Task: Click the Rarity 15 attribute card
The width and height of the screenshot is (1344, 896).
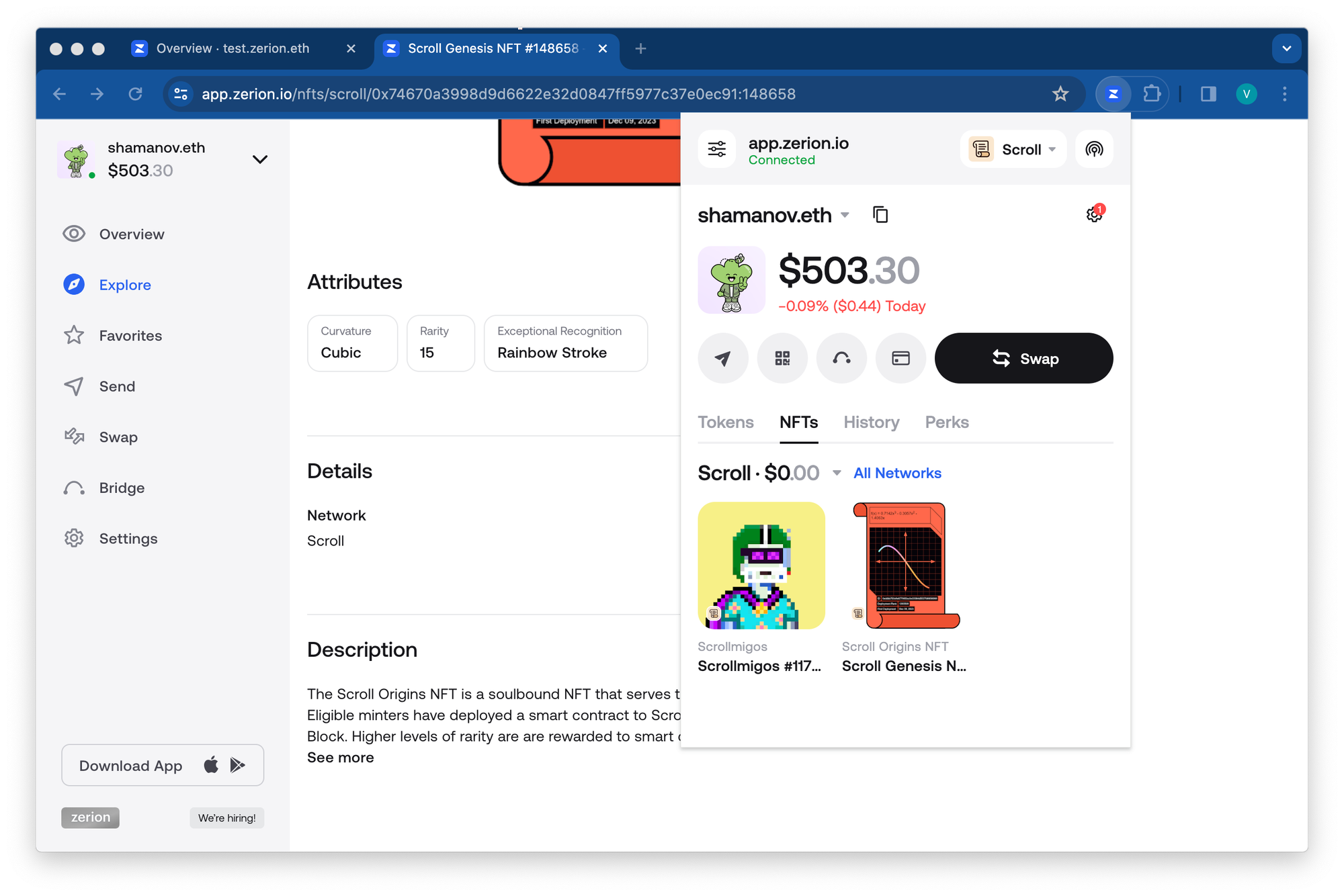Action: (x=441, y=343)
